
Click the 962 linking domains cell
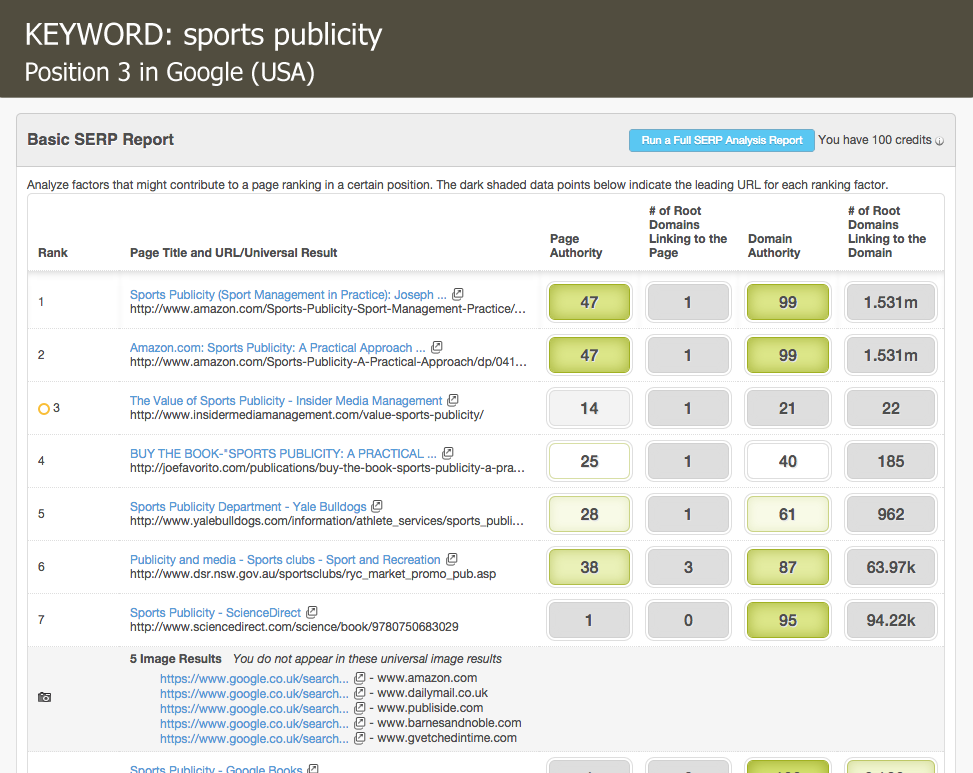[x=890, y=514]
